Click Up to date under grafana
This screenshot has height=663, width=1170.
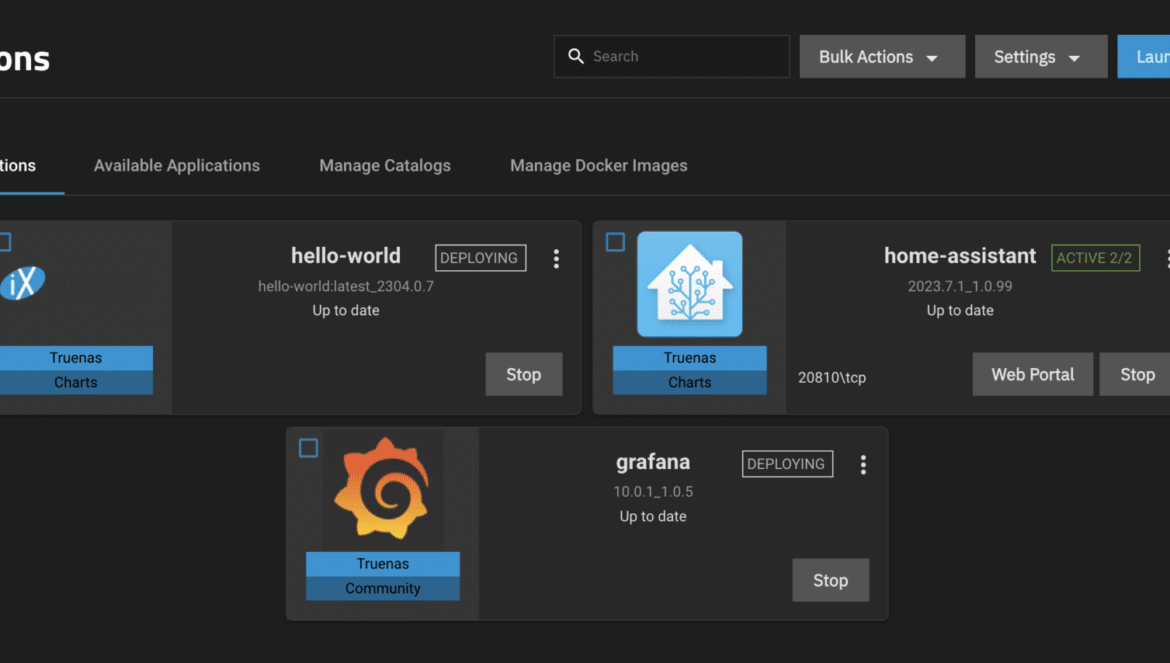point(653,516)
